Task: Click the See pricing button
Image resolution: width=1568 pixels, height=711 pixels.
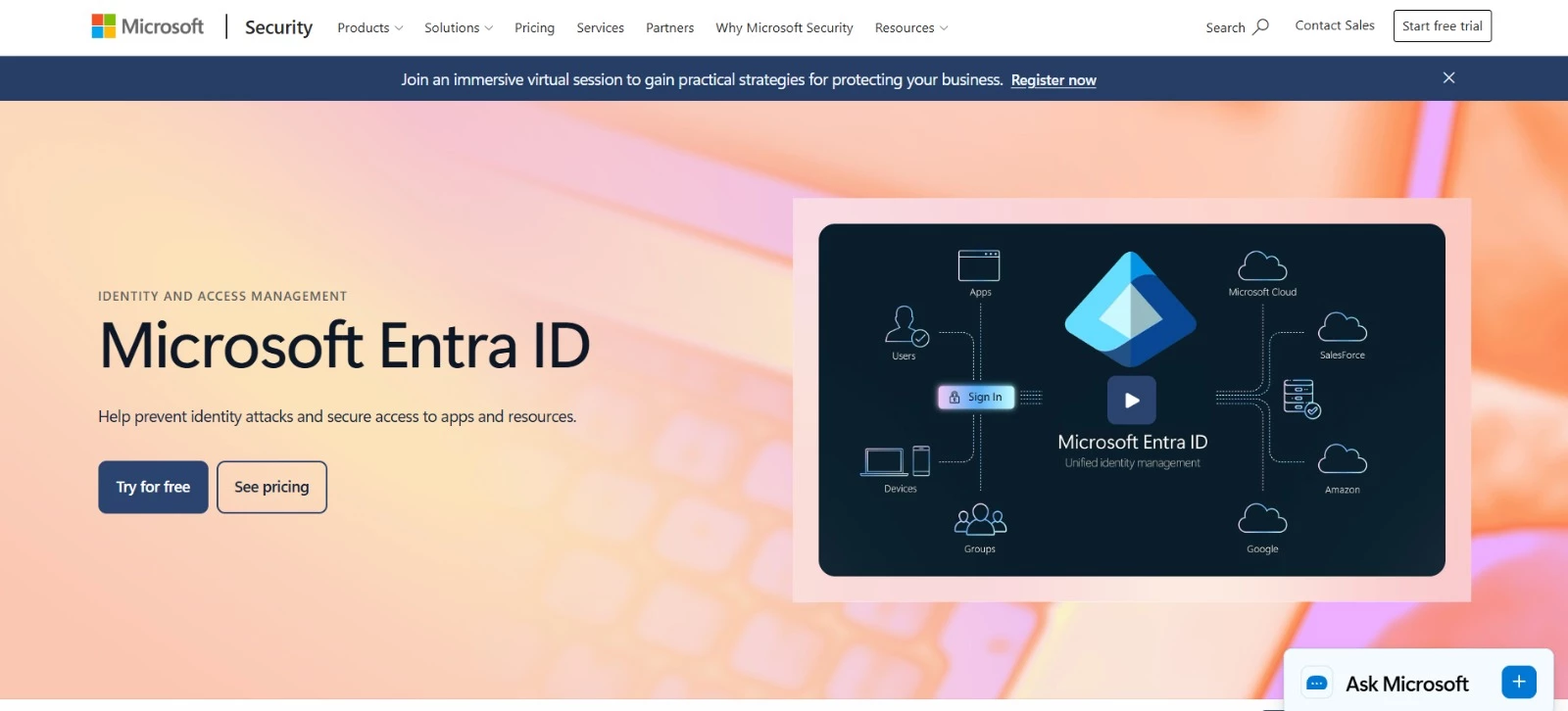Action: [271, 487]
